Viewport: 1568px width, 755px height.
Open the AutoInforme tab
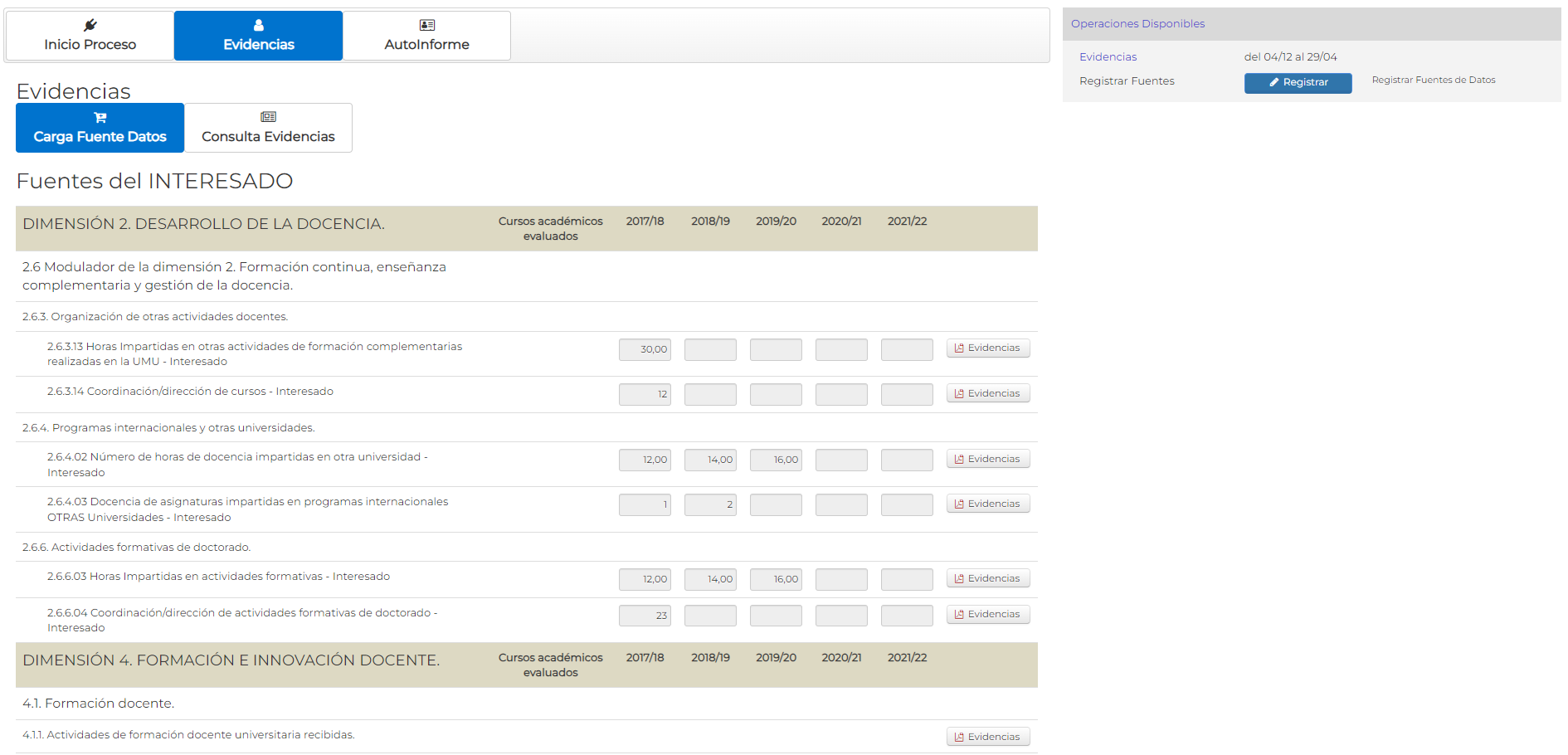[x=427, y=36]
